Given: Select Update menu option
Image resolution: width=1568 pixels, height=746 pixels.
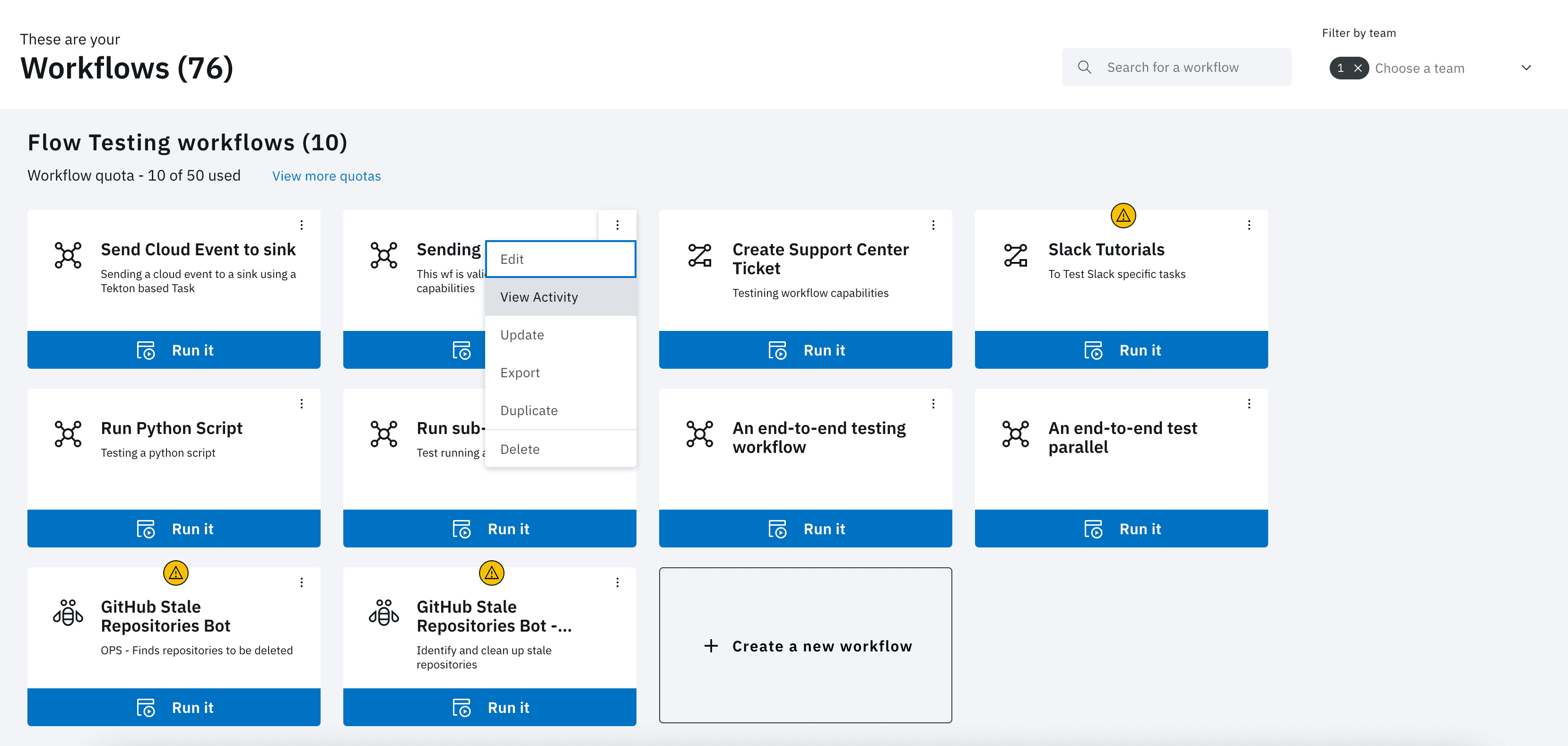Looking at the screenshot, I should [561, 335].
